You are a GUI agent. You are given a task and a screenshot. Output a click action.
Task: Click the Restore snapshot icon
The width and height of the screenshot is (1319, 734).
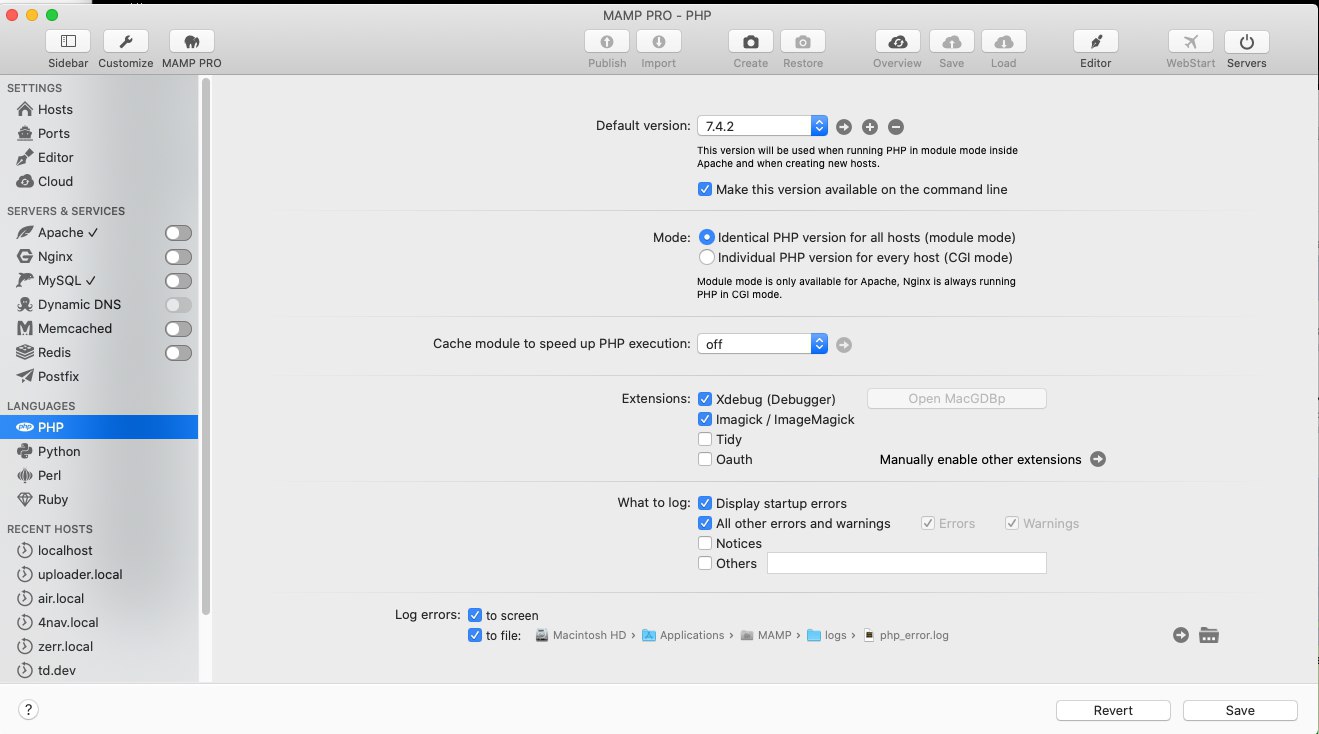click(x=803, y=42)
